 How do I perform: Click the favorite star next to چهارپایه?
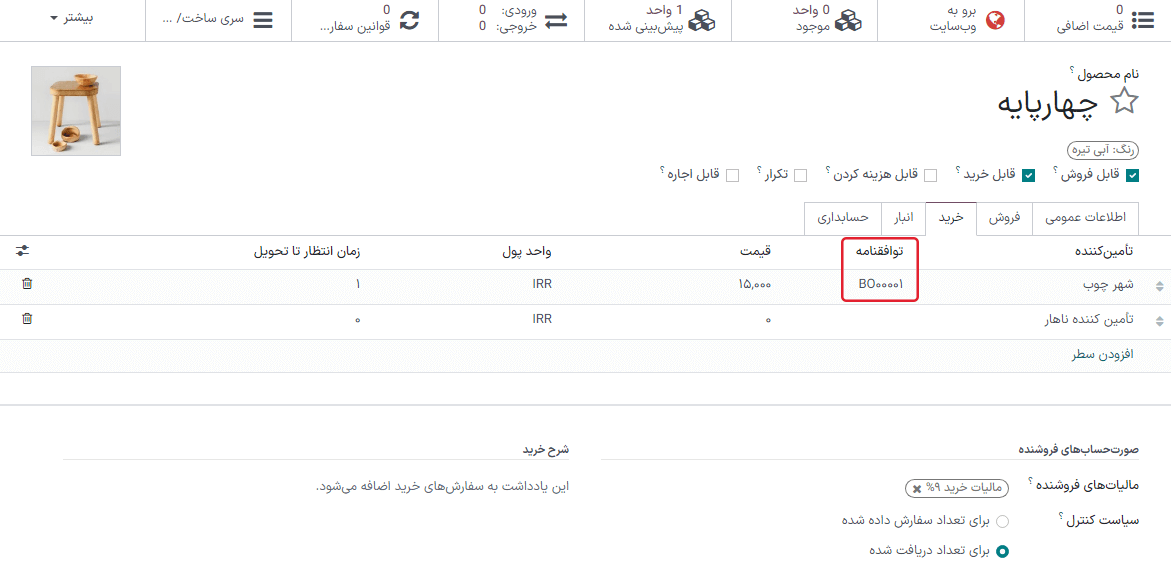tap(1125, 101)
